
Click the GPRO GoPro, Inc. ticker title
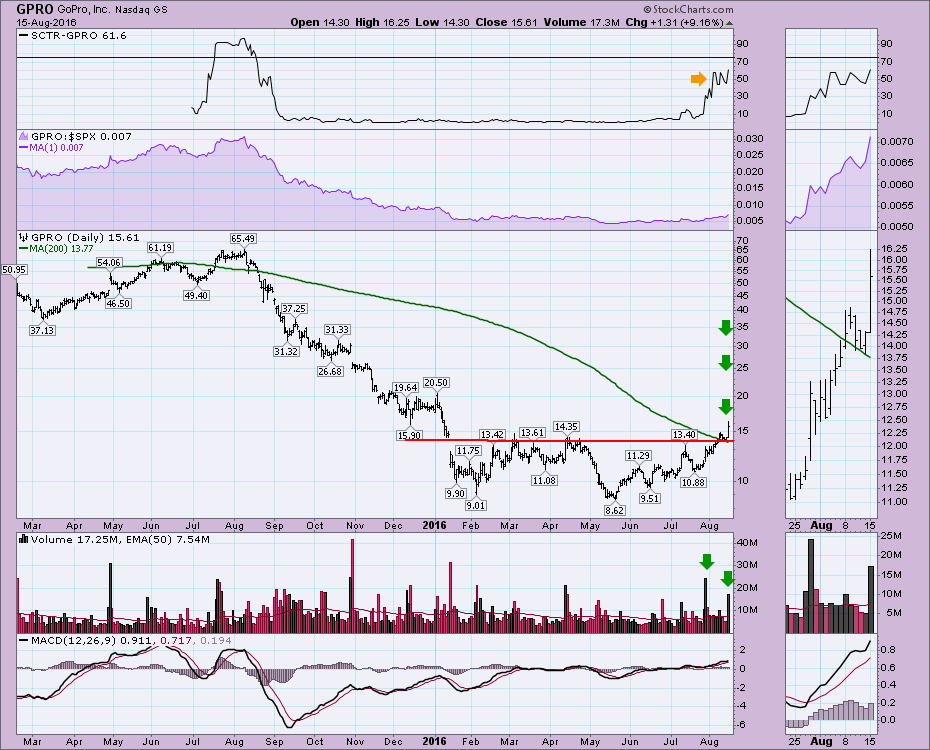click(x=62, y=9)
